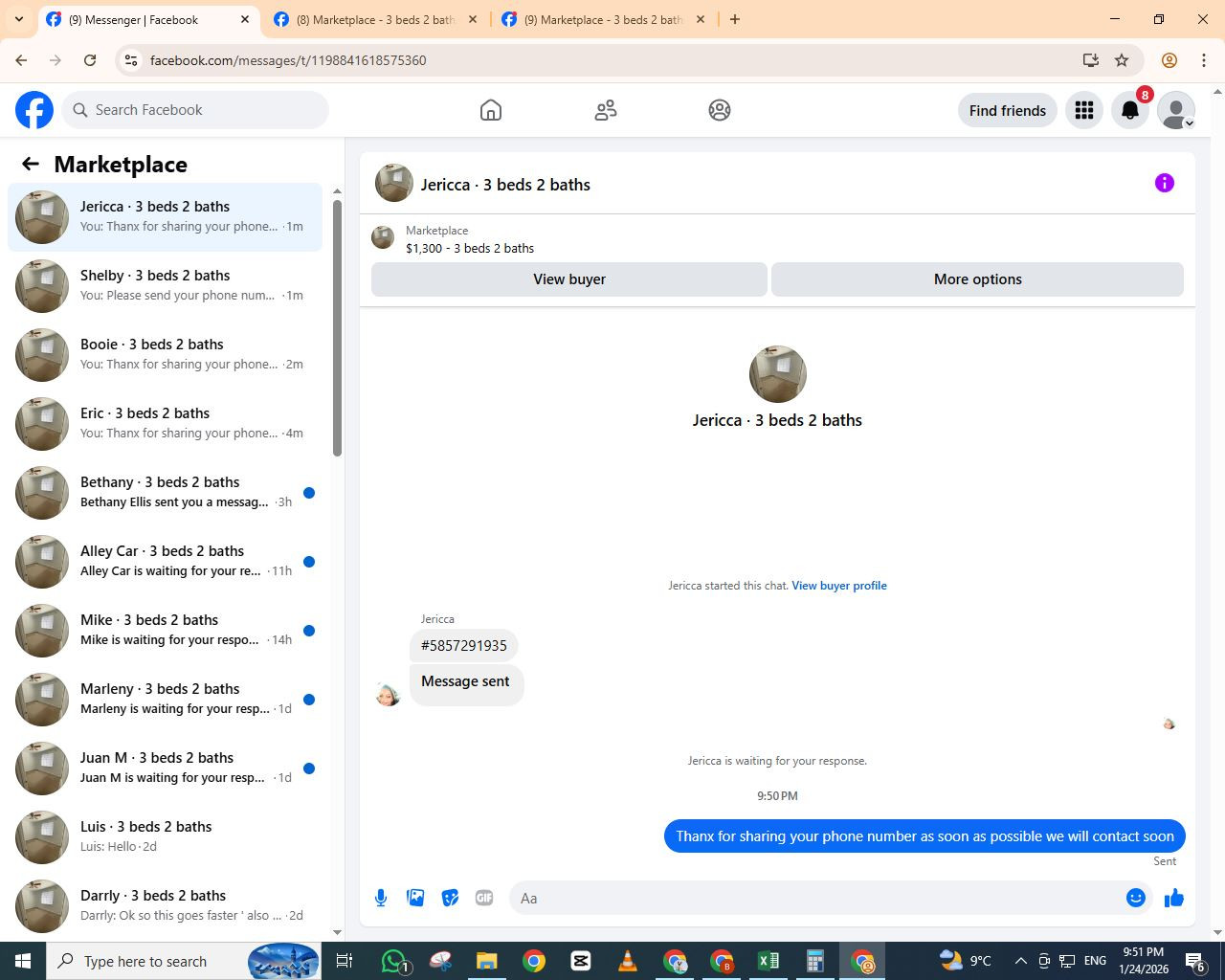Image resolution: width=1225 pixels, height=980 pixels.
Task: Open a new browser tab
Action: pos(735,19)
